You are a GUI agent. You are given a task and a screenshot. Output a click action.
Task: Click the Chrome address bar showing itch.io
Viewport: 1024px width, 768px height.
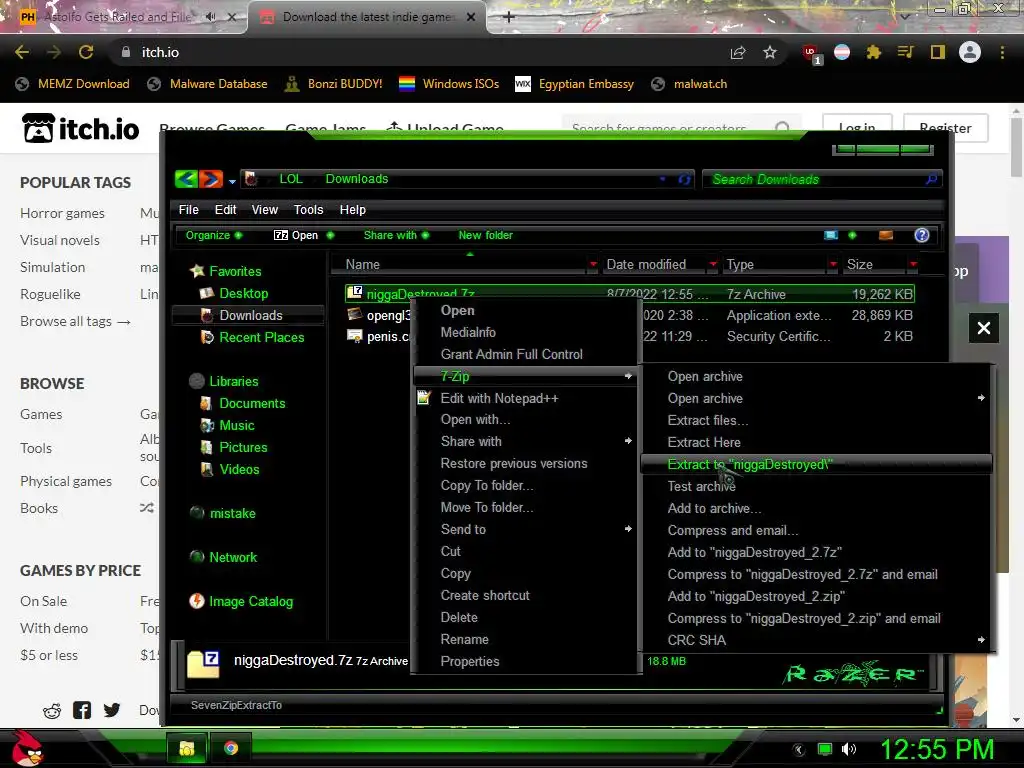pyautogui.click(x=418, y=52)
